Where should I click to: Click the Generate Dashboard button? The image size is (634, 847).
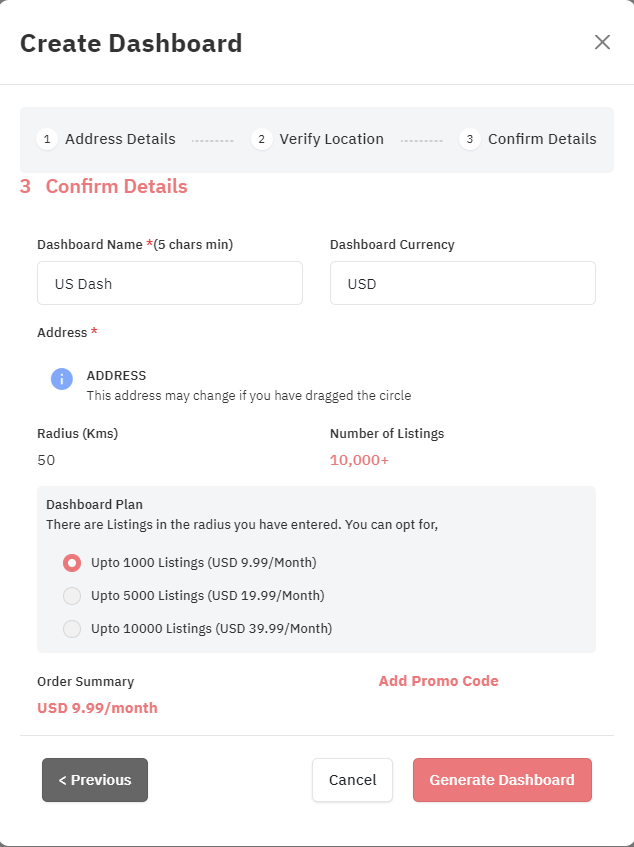click(x=502, y=780)
